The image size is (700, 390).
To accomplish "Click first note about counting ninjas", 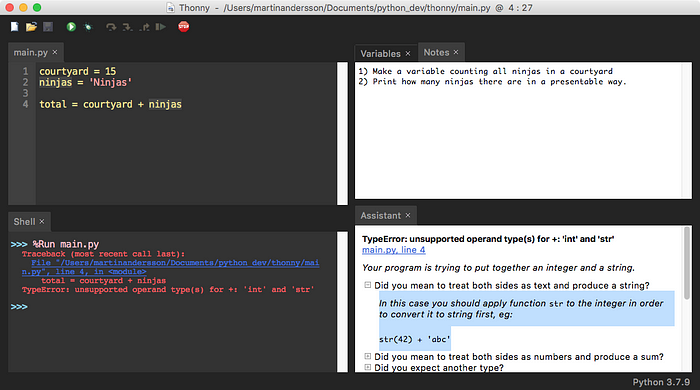I will click(x=485, y=71).
